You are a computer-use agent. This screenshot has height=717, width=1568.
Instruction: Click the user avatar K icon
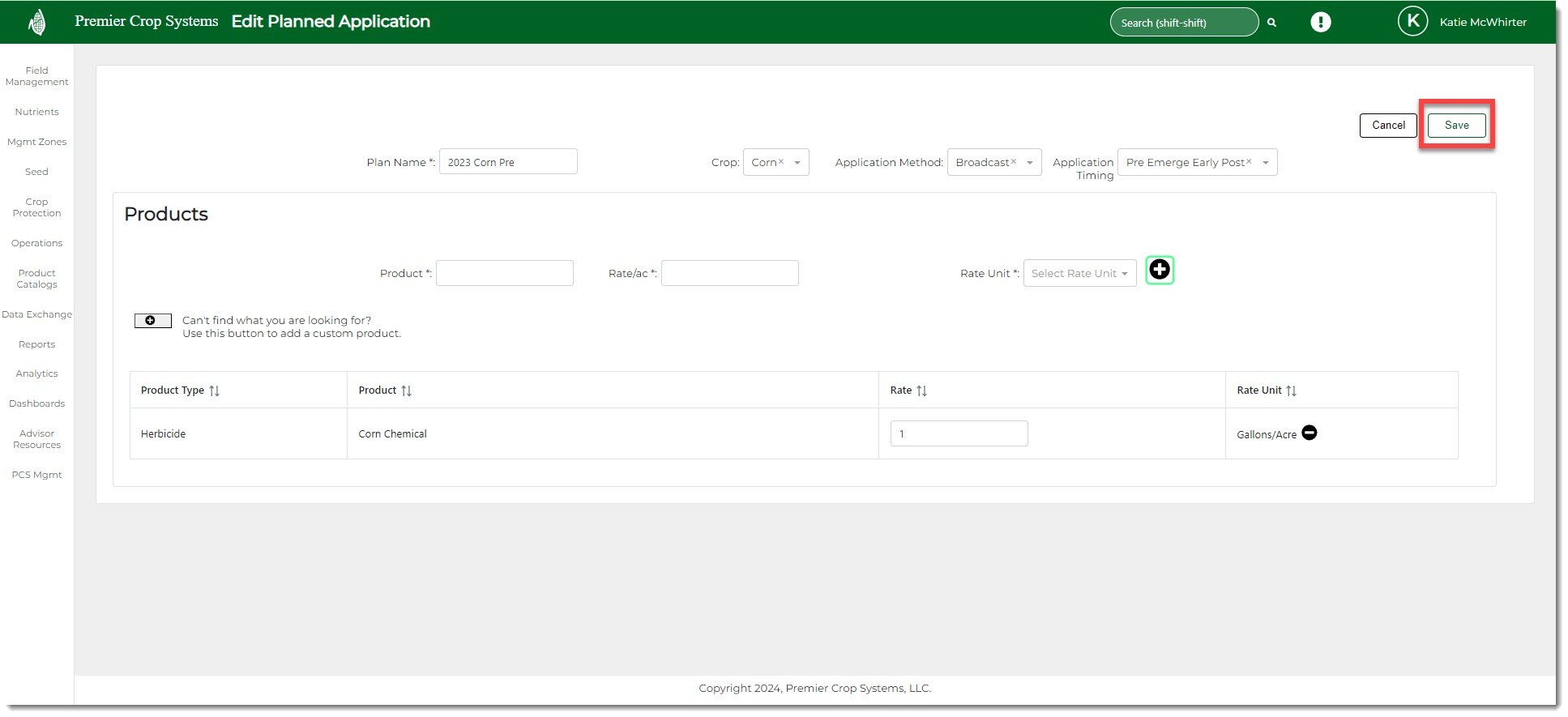click(1412, 22)
